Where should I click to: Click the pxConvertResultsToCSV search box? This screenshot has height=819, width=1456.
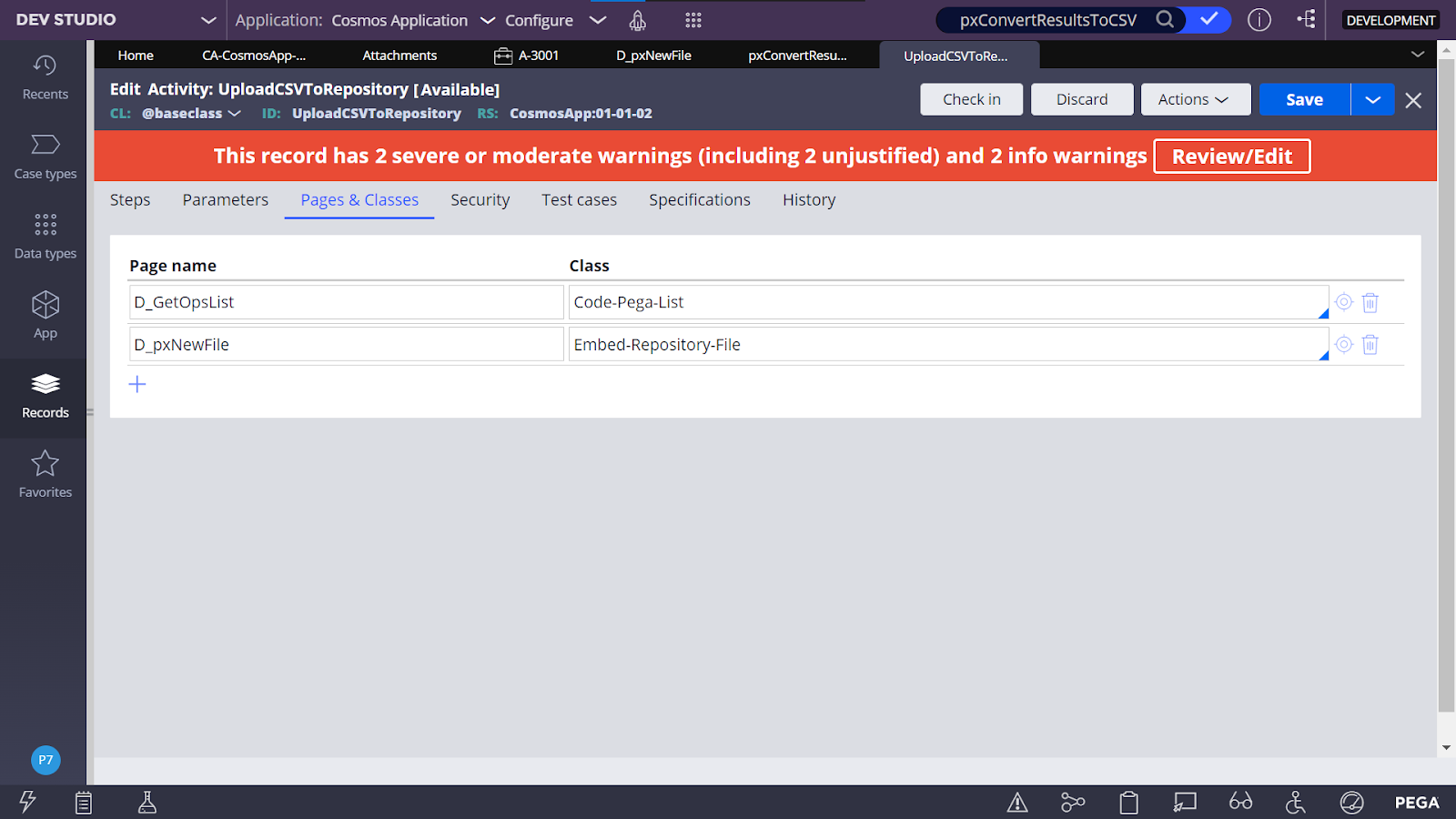(x=1046, y=20)
